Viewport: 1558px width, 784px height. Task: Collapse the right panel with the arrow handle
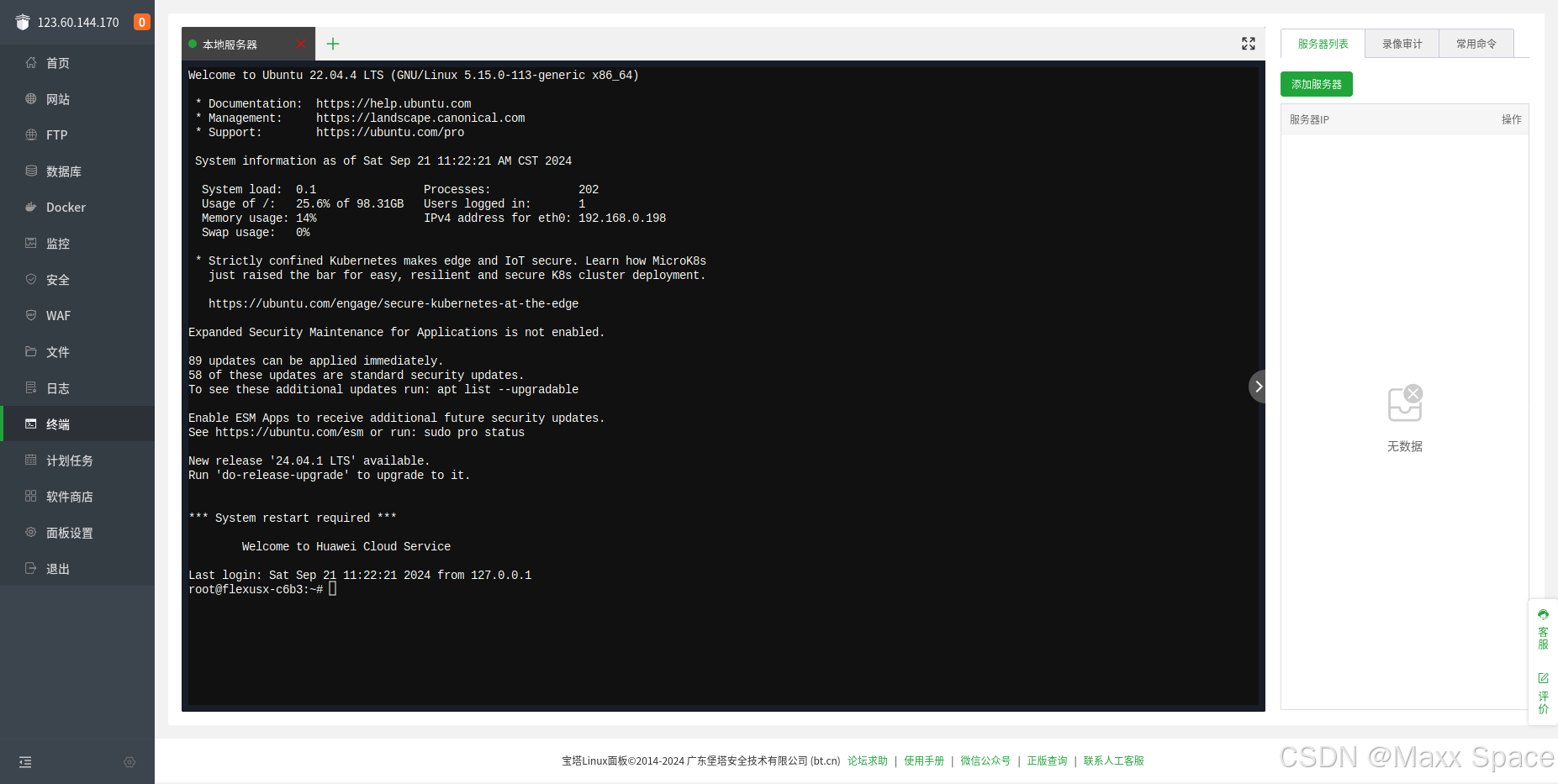[x=1258, y=387]
